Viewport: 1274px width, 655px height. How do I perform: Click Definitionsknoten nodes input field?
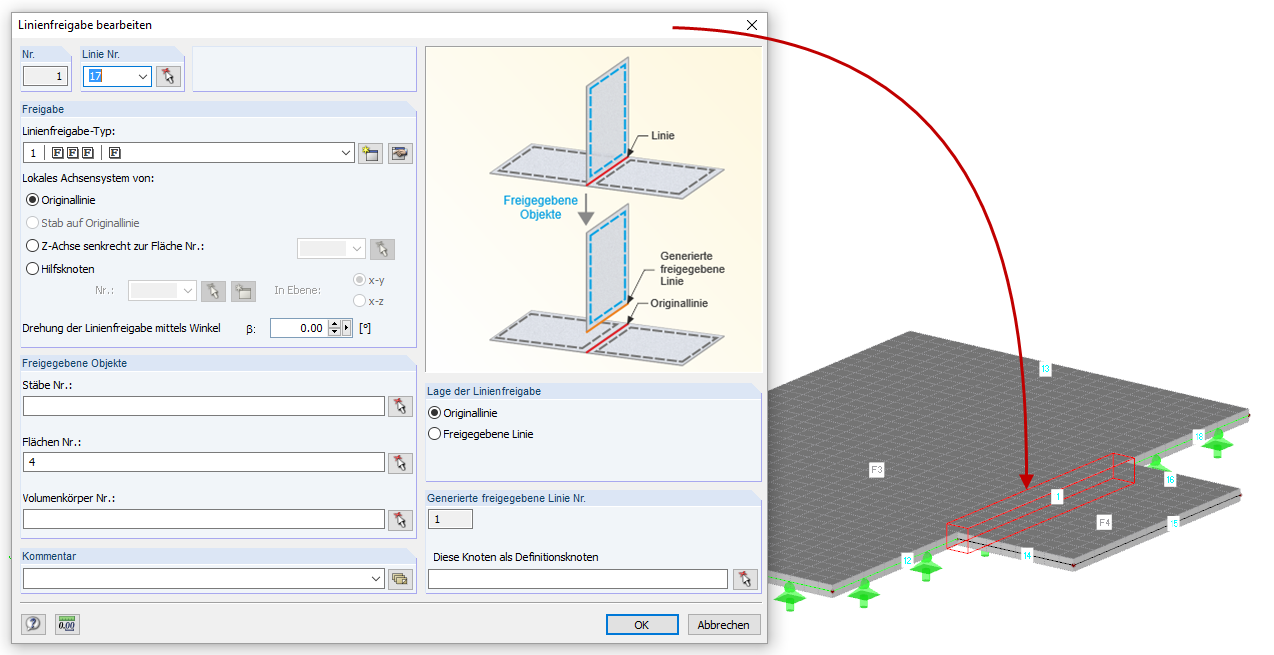click(578, 579)
